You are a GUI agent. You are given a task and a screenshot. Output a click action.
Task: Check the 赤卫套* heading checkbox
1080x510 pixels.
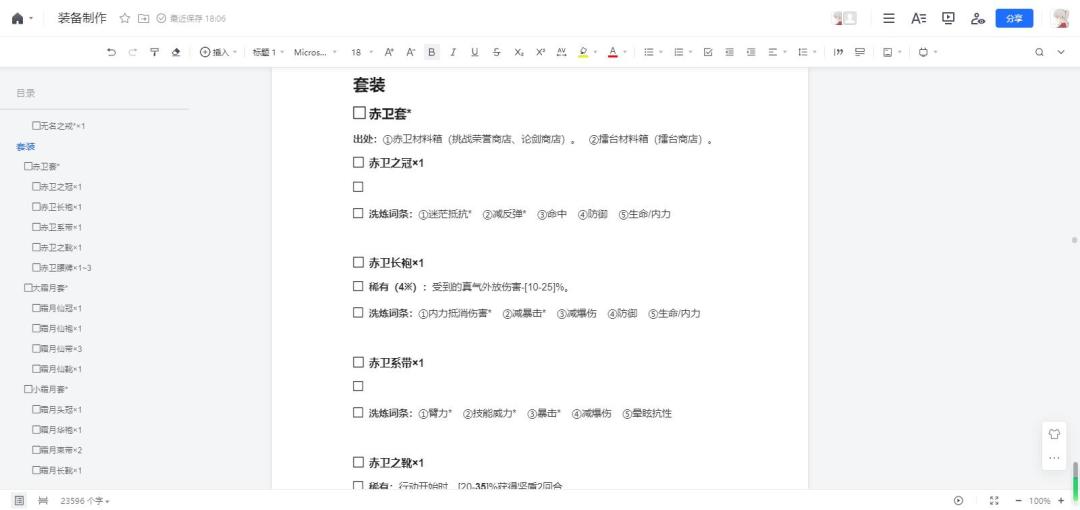(x=359, y=112)
